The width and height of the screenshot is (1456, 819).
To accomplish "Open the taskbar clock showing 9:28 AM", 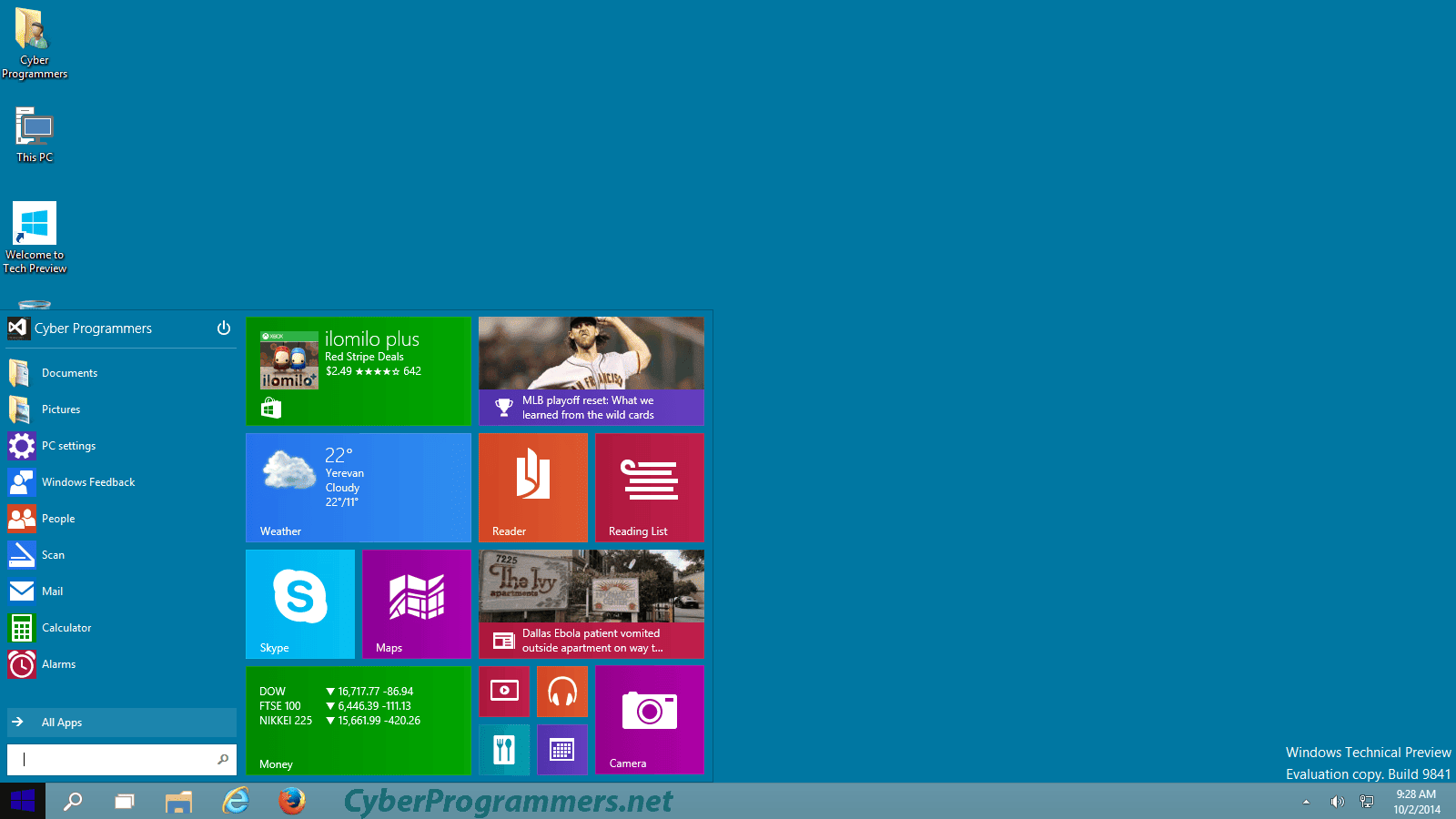I will point(1417,802).
